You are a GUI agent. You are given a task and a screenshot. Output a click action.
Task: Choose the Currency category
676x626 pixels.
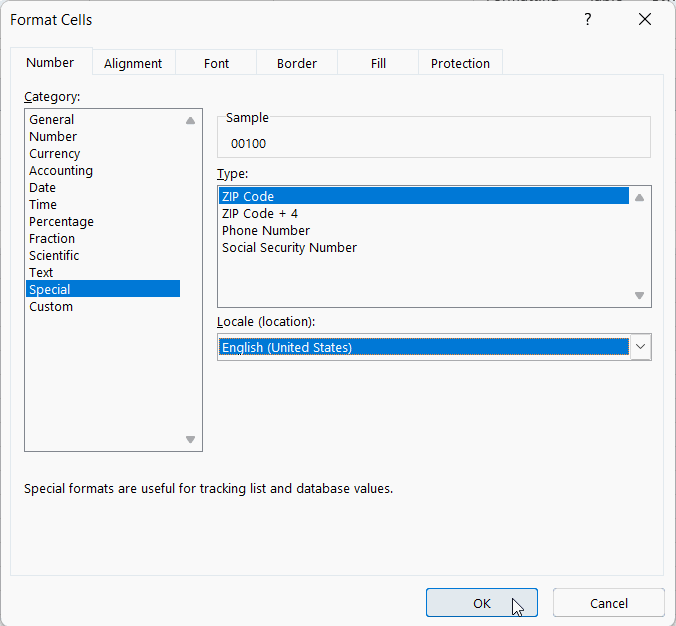click(x=103, y=153)
